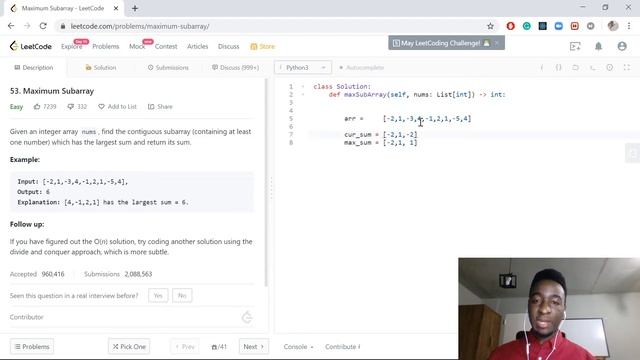Click the collapse tab at editor's right edge
Screen dimensions: 640x360
pos(633,153)
